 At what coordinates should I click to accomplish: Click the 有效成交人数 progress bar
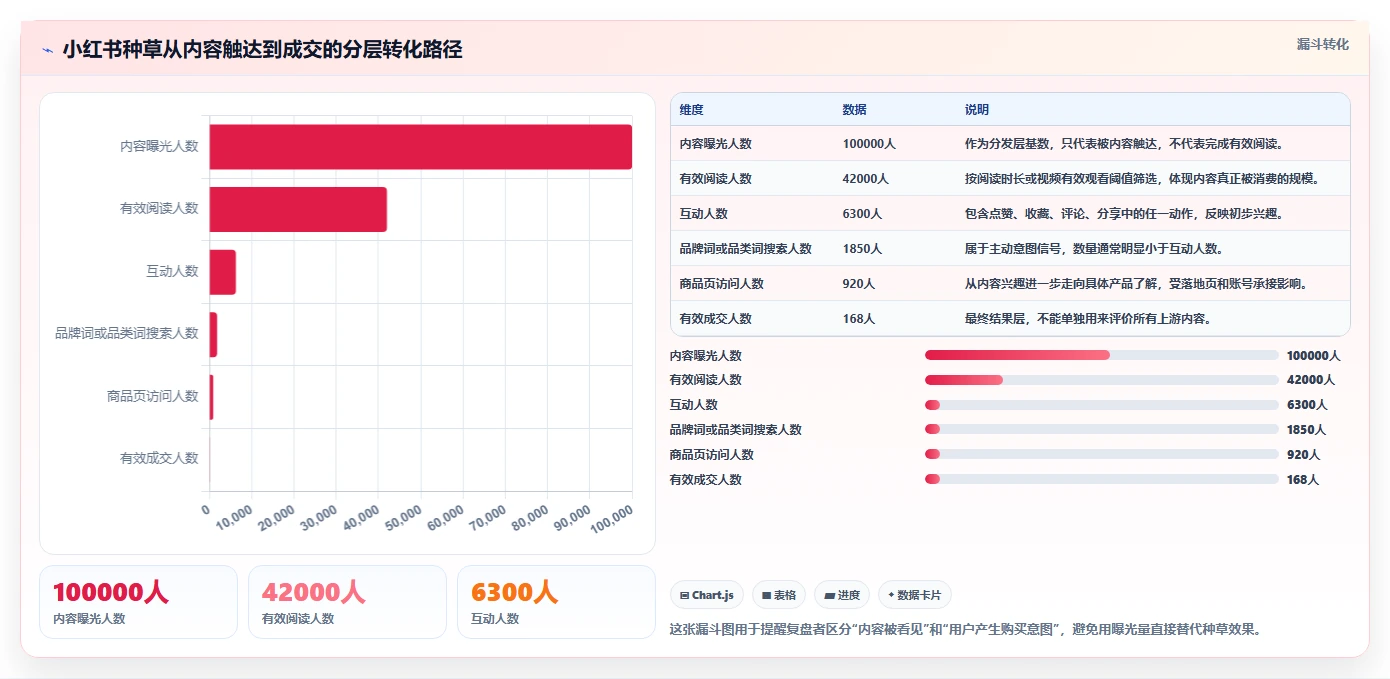(1102, 480)
